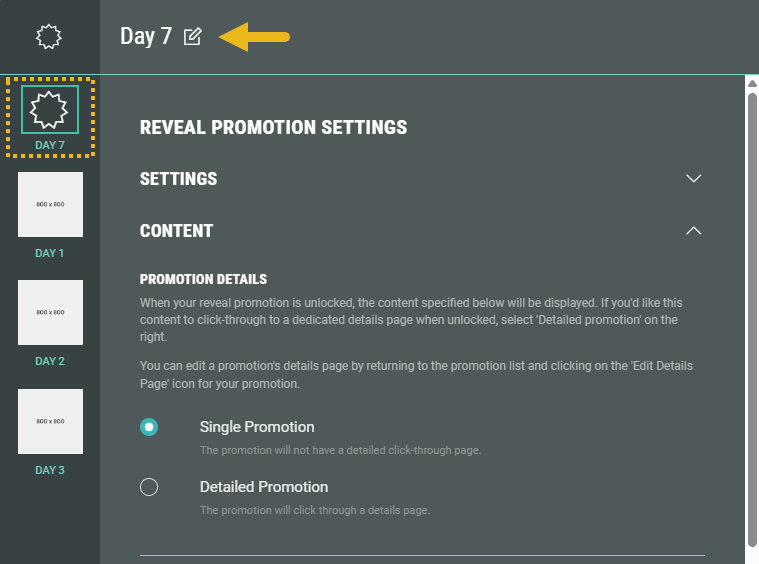Click the Detailed Promotion label text

pos(264,487)
